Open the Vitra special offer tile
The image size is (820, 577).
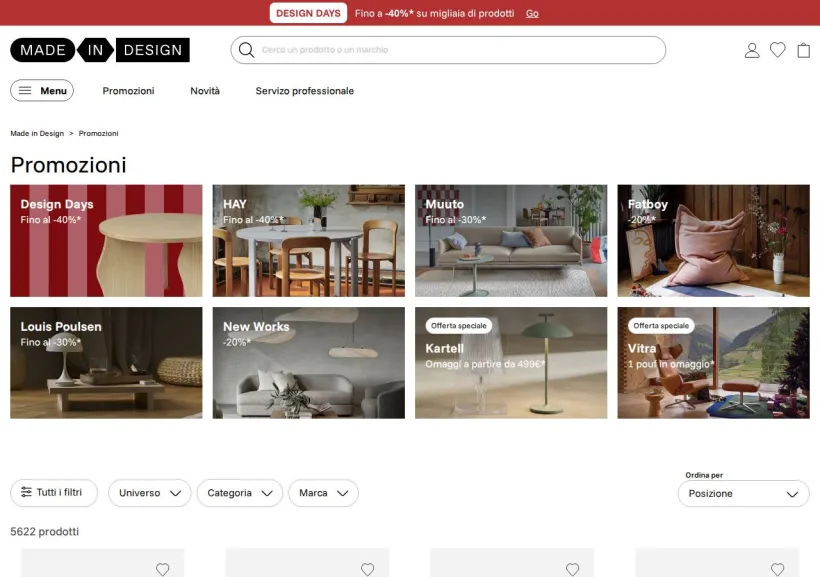click(x=713, y=363)
